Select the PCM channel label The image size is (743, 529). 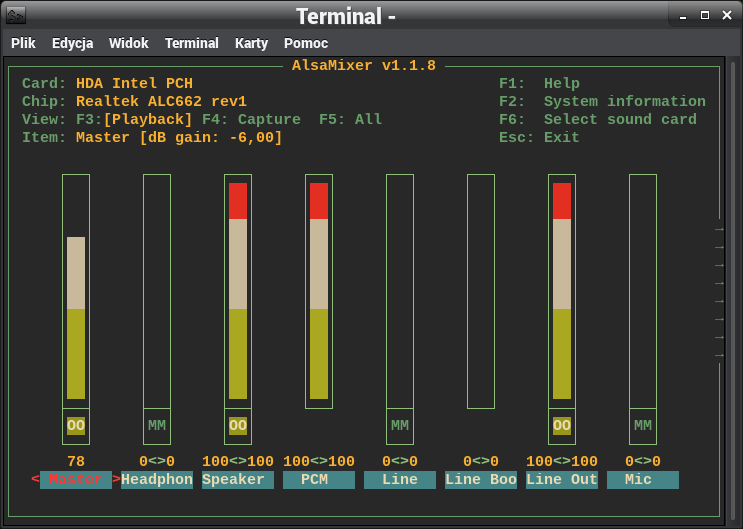pyautogui.click(x=319, y=480)
